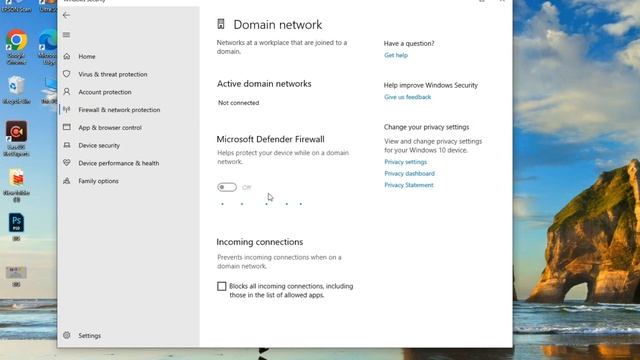Click the Device performance & health heart icon
This screenshot has height=360, width=640.
(67, 163)
